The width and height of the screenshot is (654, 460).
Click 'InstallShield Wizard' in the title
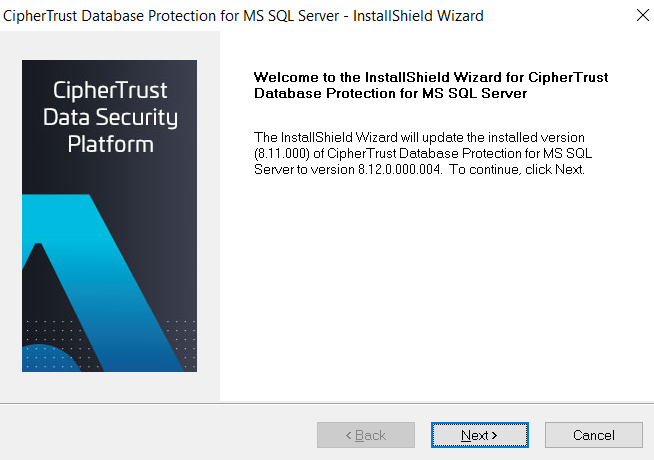pyautogui.click(x=418, y=16)
